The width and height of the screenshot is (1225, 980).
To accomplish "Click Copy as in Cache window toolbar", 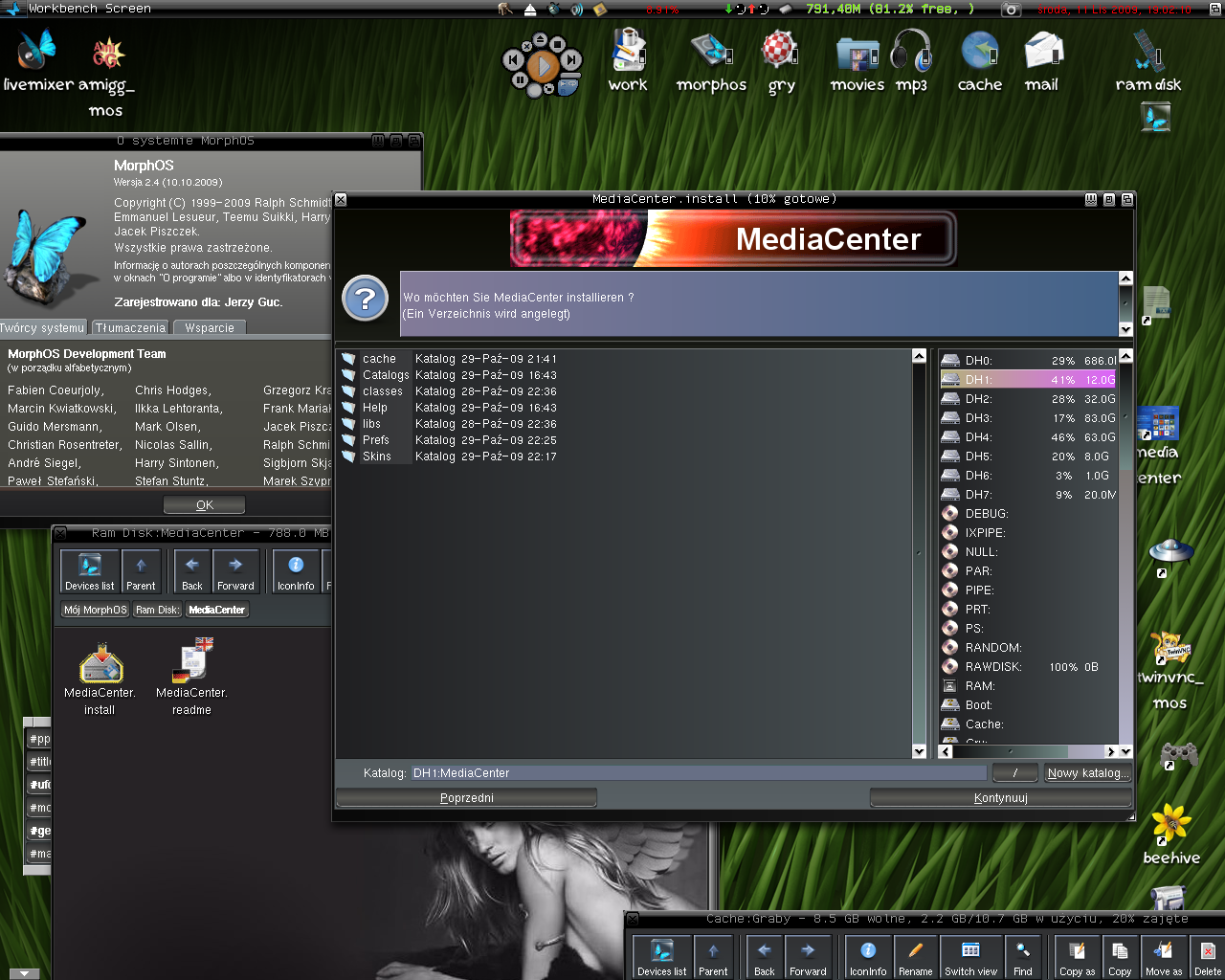I will [x=1077, y=957].
